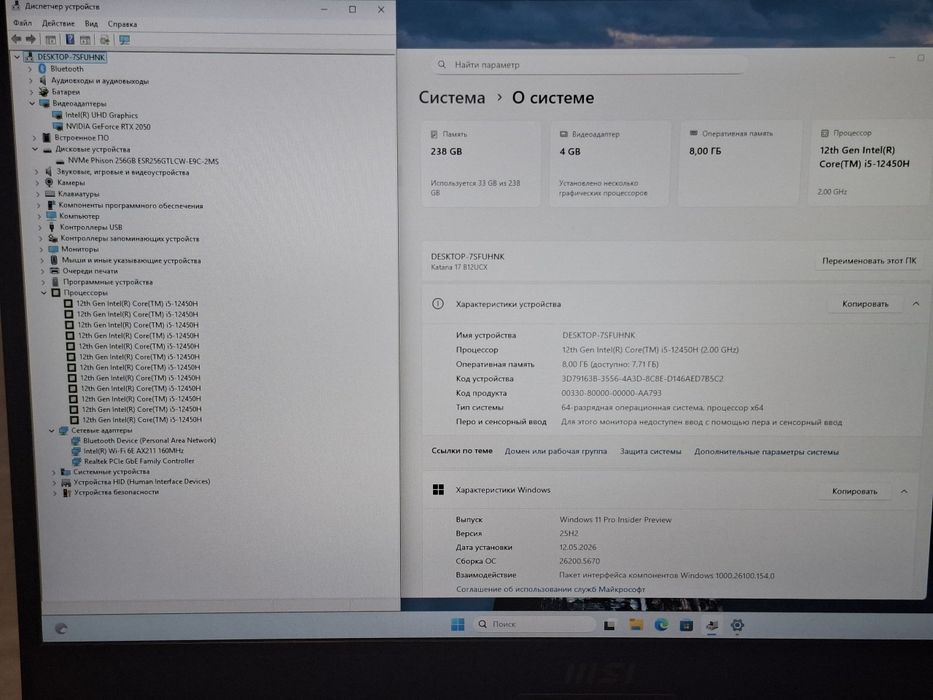The height and width of the screenshot is (700, 933).
Task: Click the Help icon in Device Manager toolbar
Action: tap(70, 39)
